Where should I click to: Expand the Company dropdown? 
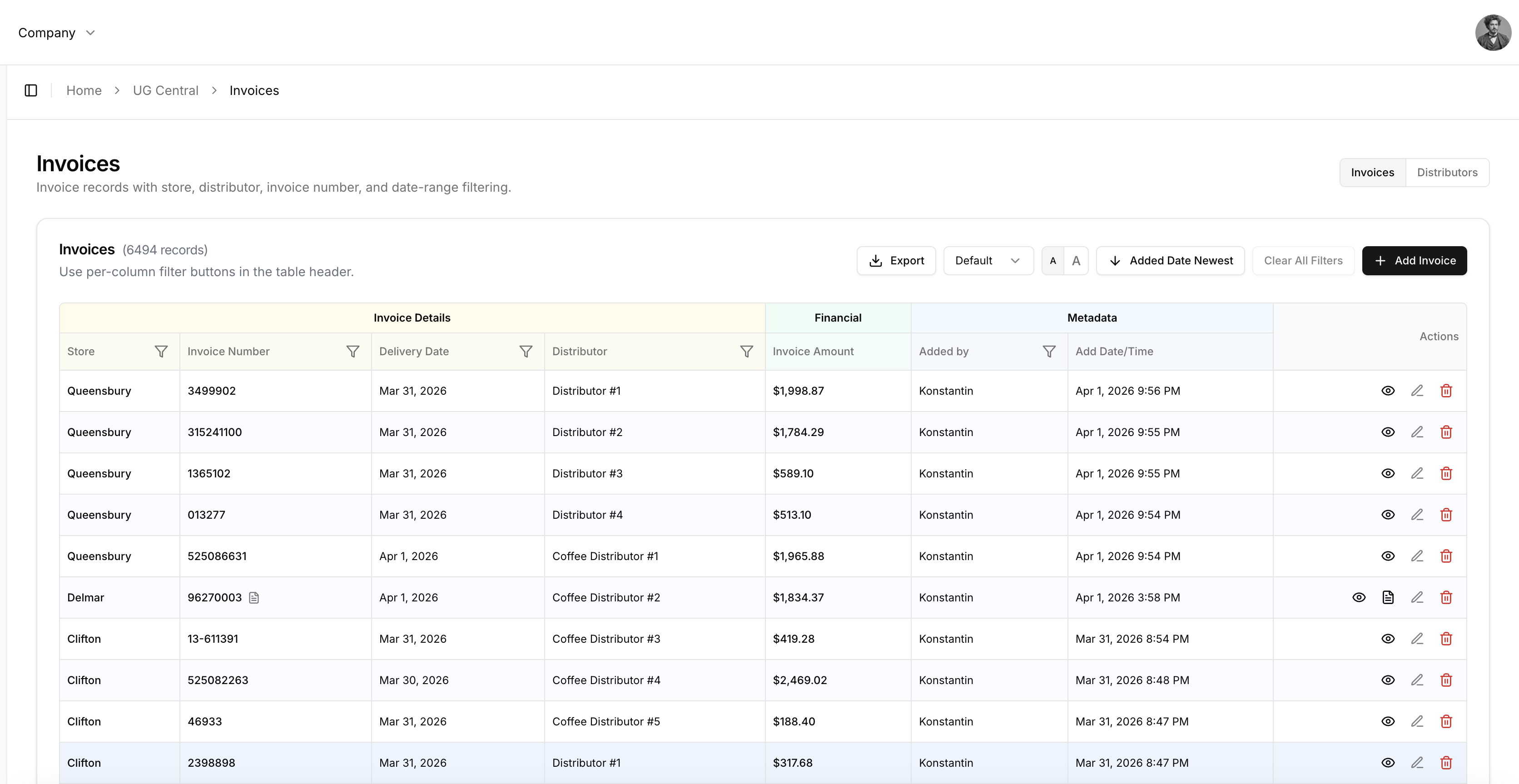click(x=57, y=33)
